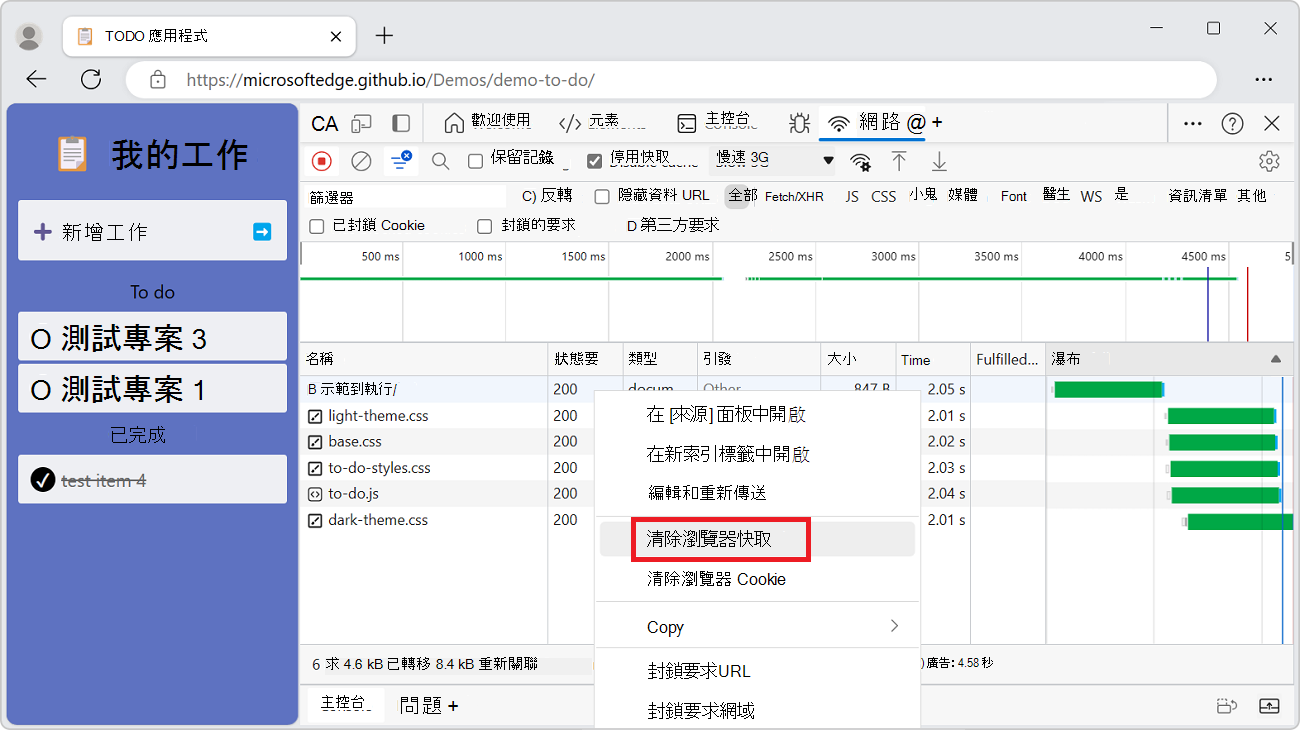Toggle the filter bar funnel icon

401,160
